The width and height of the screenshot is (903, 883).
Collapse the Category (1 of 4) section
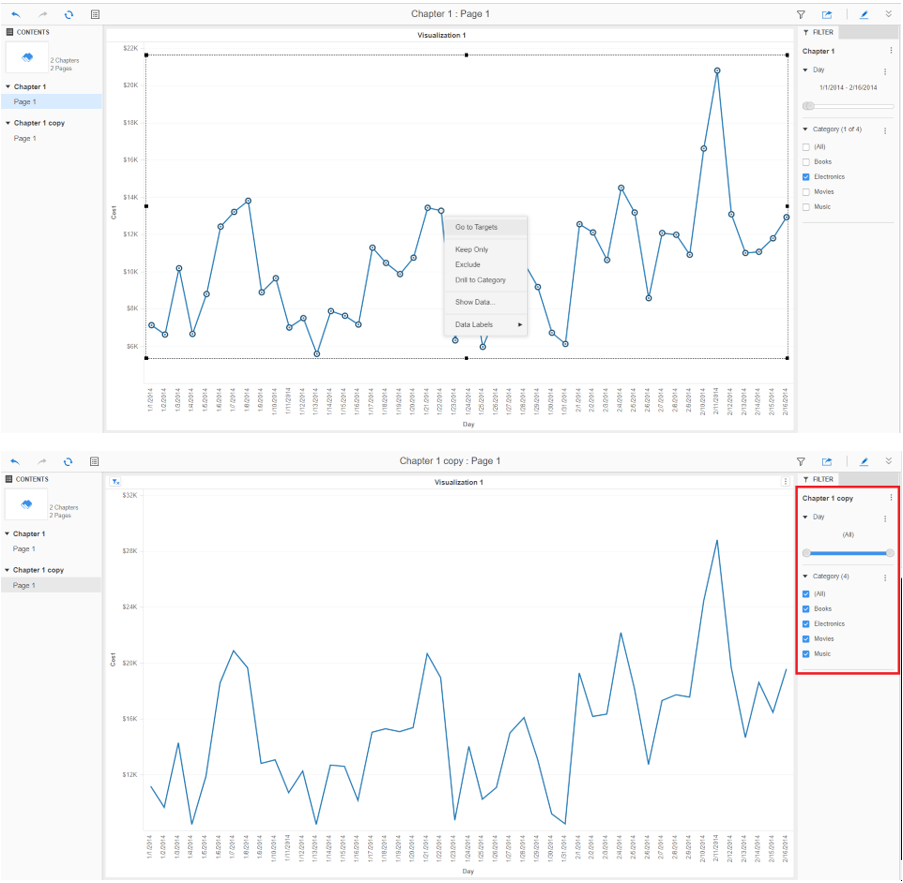click(807, 130)
